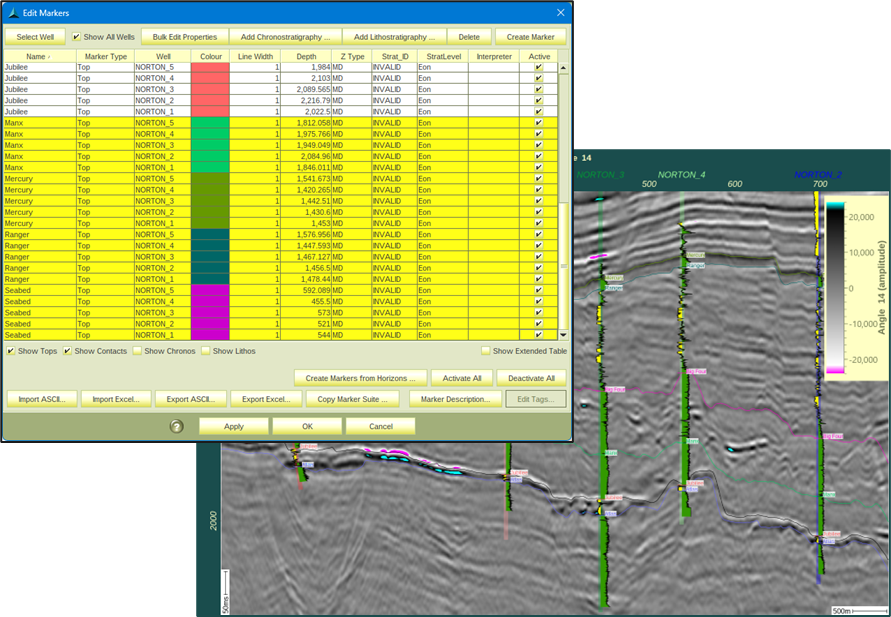The image size is (891, 617).
Task: Click the Well column header
Action: pyautogui.click(x=163, y=57)
